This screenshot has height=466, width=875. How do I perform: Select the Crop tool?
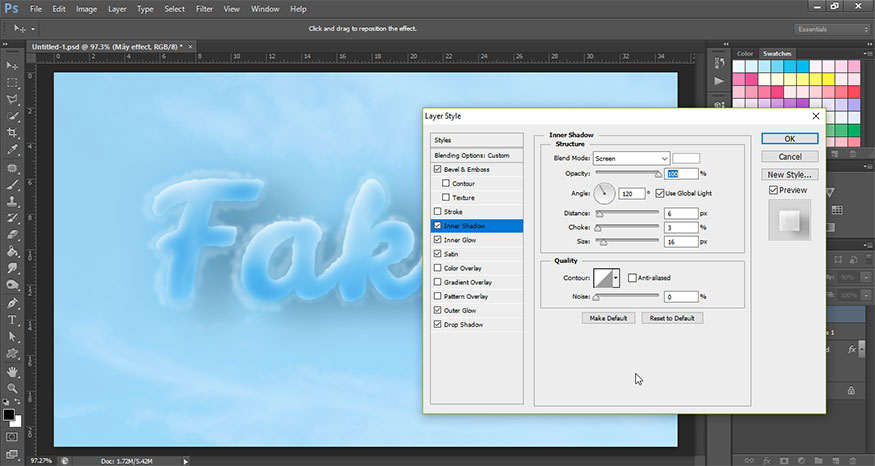12,133
